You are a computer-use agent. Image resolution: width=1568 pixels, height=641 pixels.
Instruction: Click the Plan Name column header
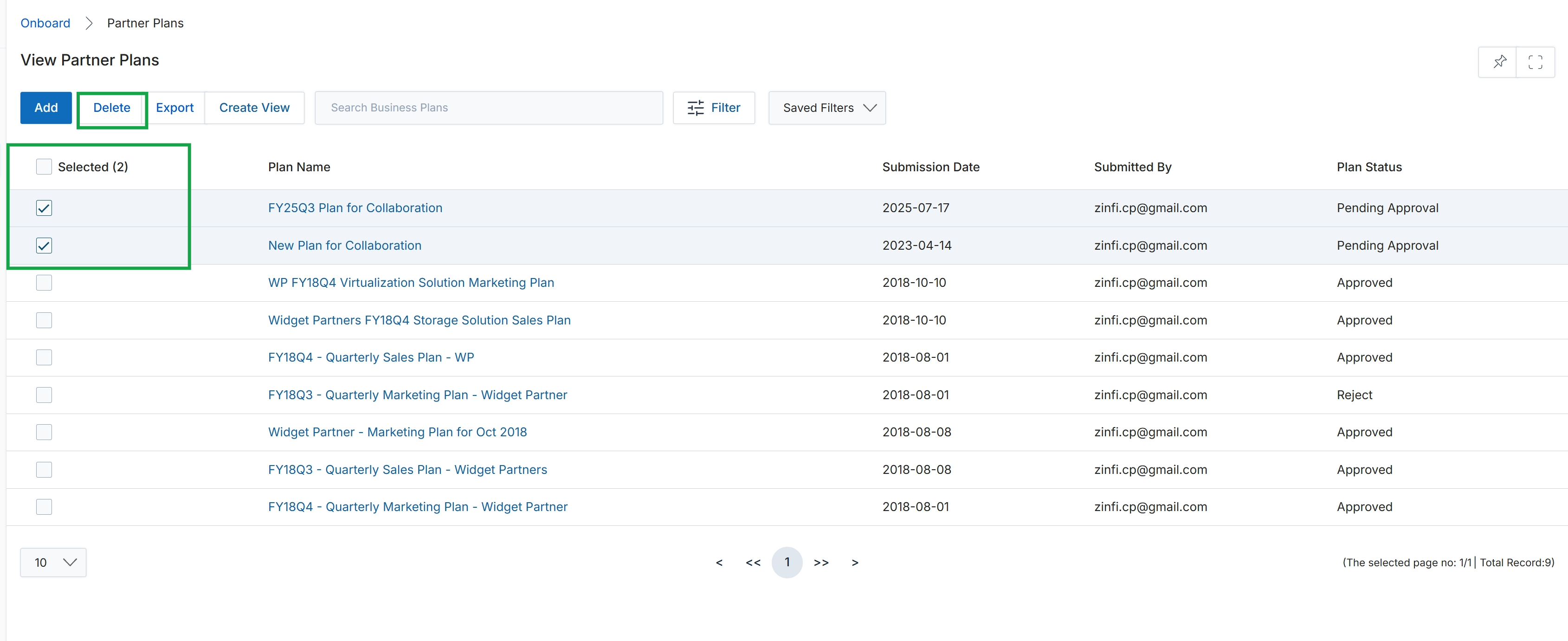(x=299, y=167)
